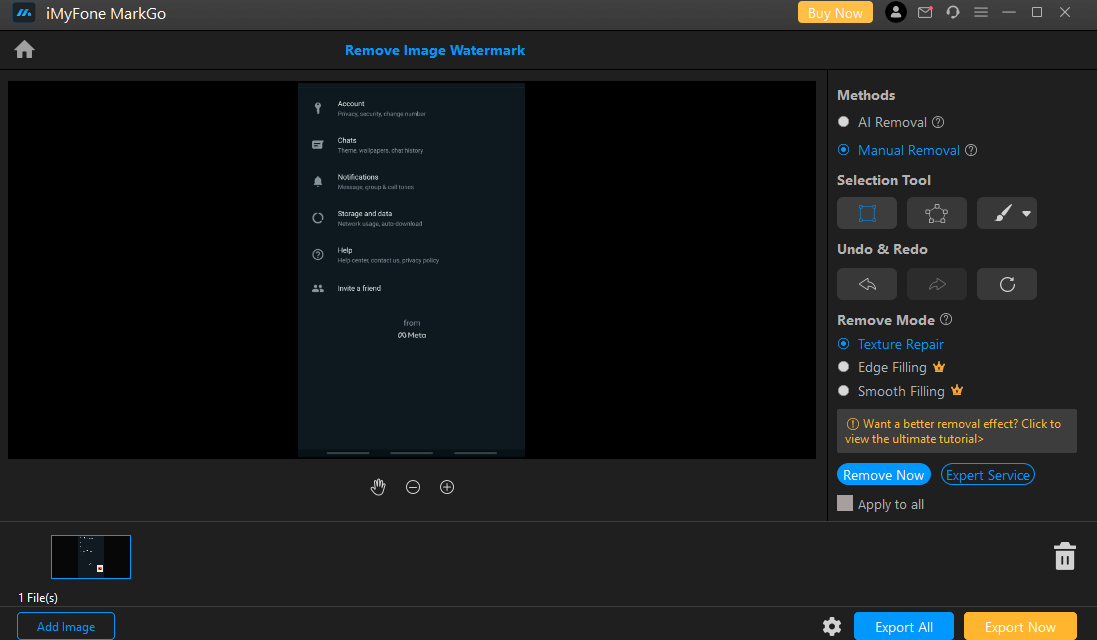
Task: Show help for AI Removal
Action: 938,122
